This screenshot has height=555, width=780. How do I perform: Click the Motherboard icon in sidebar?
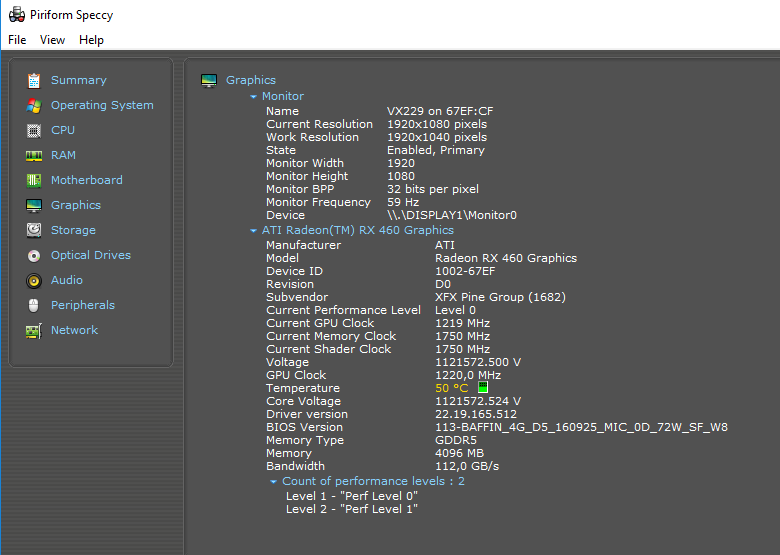click(x=34, y=180)
